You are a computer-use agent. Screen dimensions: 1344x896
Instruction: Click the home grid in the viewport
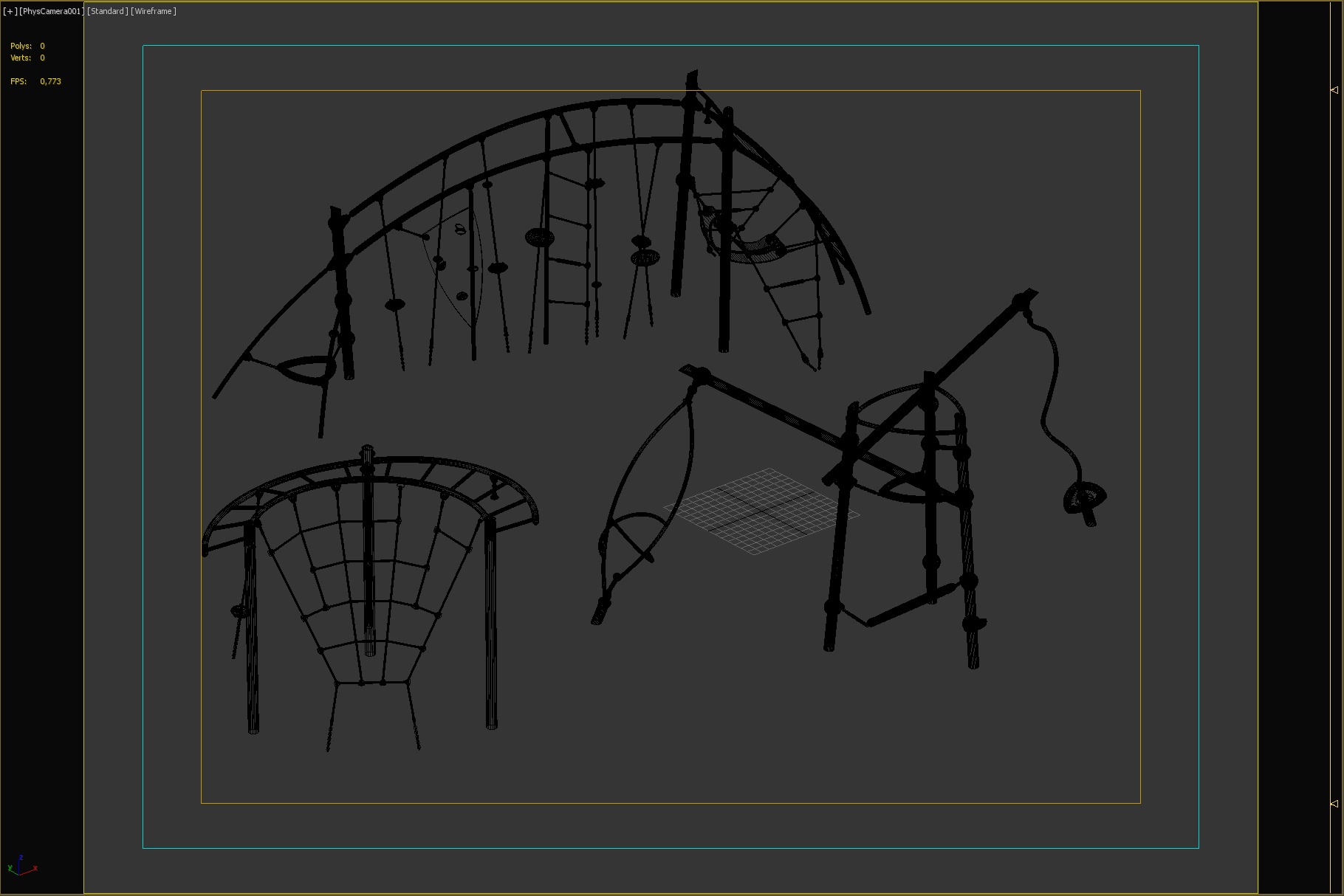pos(761,510)
